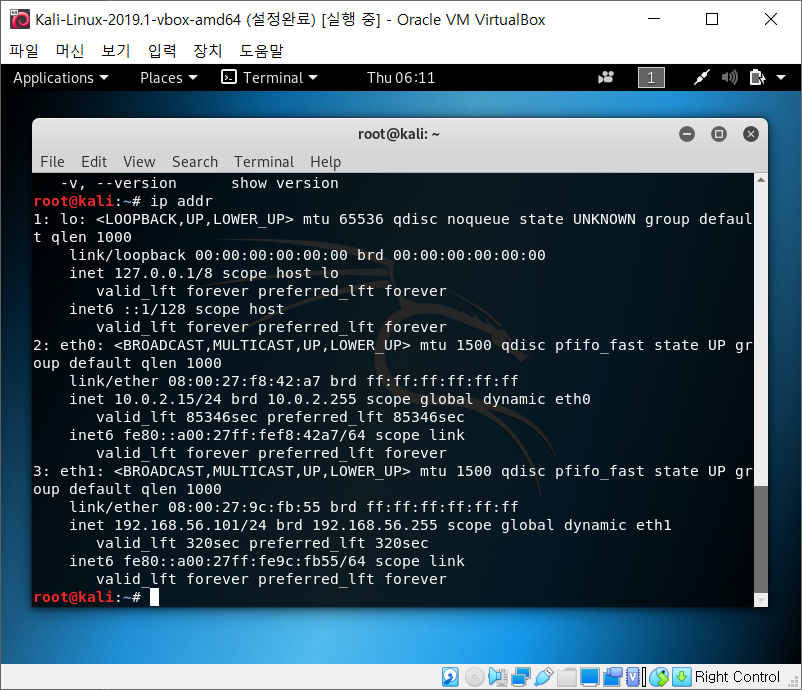Open the Applications menu
Viewport: 802px width, 690px height.
[x=61, y=78]
